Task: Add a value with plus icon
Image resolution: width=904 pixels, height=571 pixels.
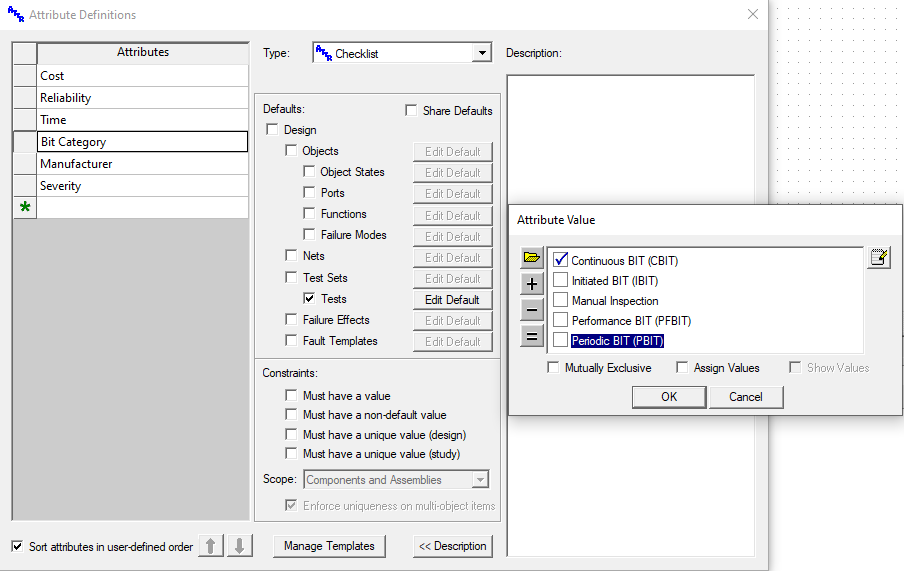Action: pyautogui.click(x=532, y=284)
